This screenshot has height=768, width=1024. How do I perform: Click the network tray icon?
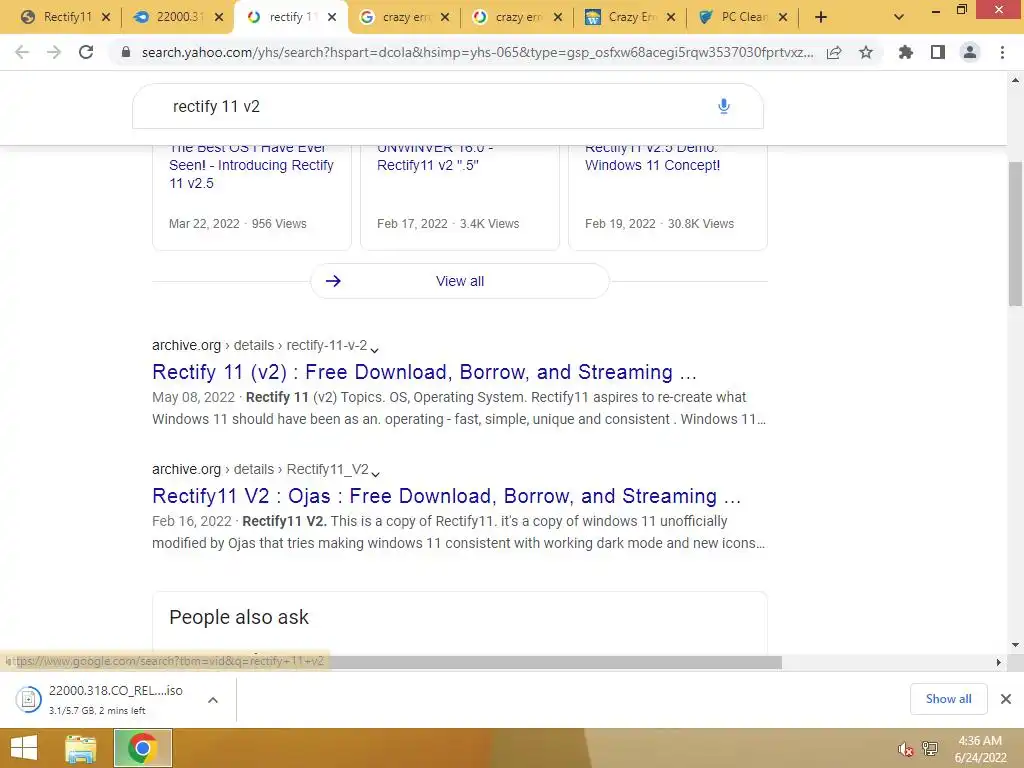930,748
